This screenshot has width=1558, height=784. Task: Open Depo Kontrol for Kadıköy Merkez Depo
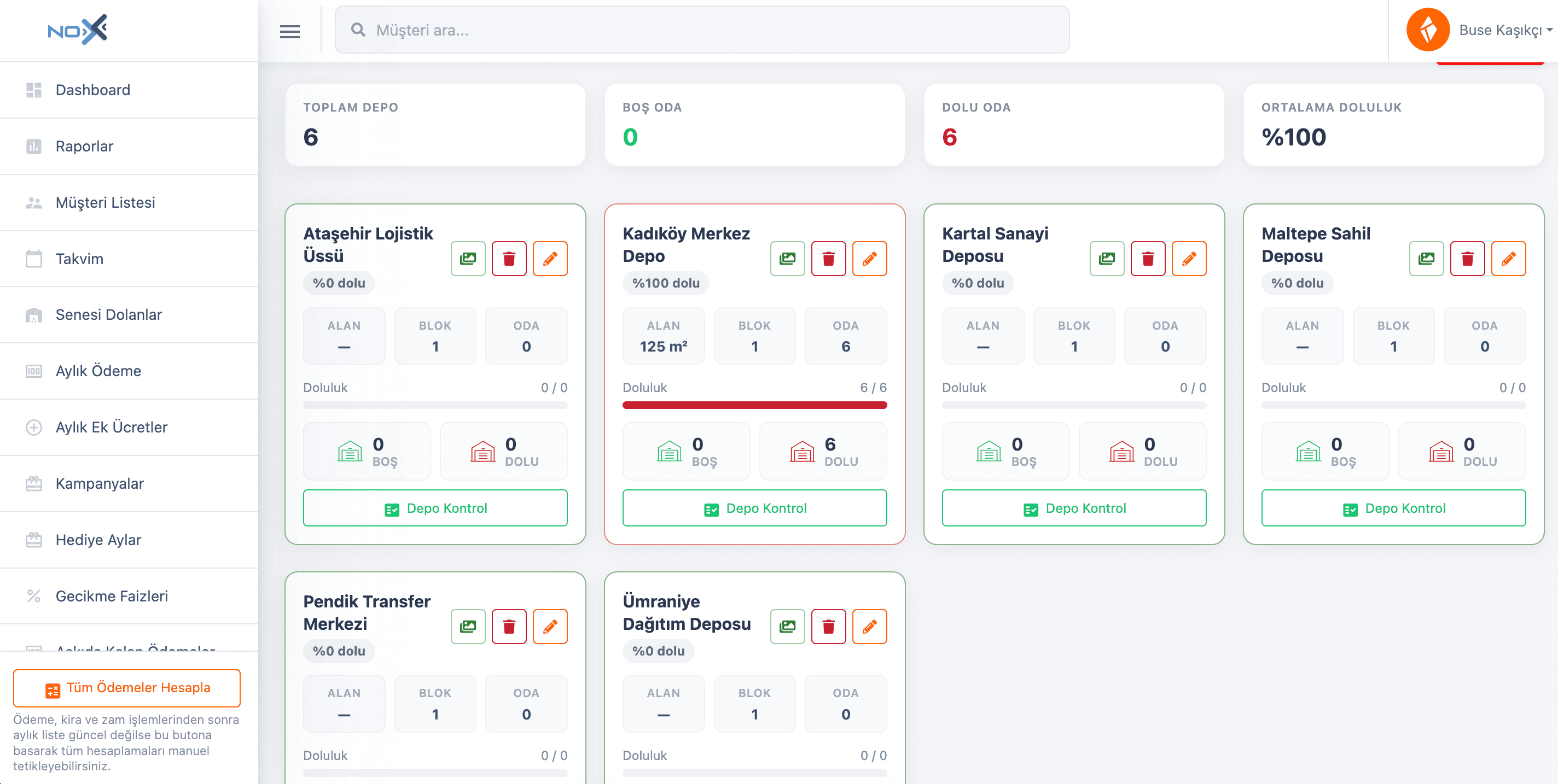(755, 508)
